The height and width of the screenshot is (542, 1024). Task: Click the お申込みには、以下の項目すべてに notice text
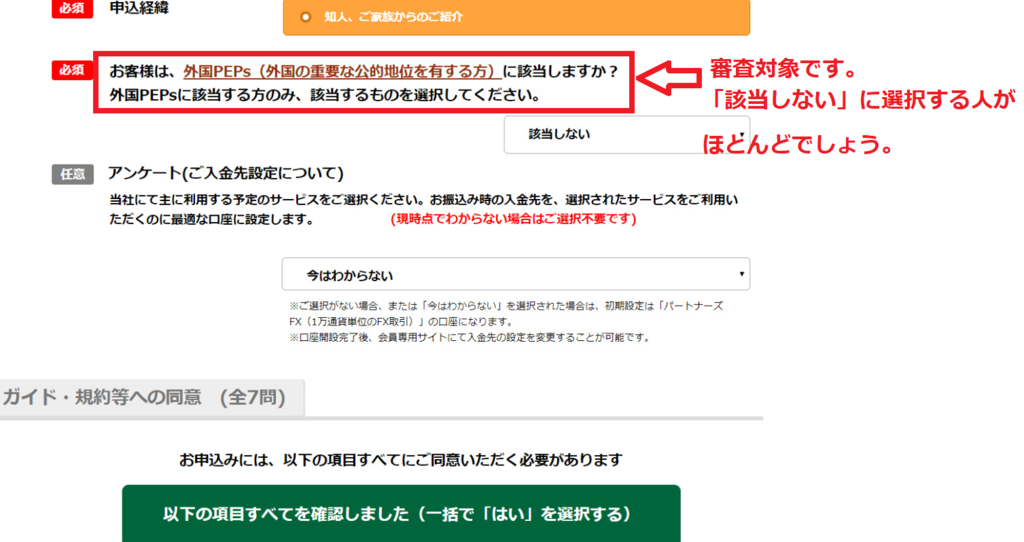pyautogui.click(x=401, y=460)
